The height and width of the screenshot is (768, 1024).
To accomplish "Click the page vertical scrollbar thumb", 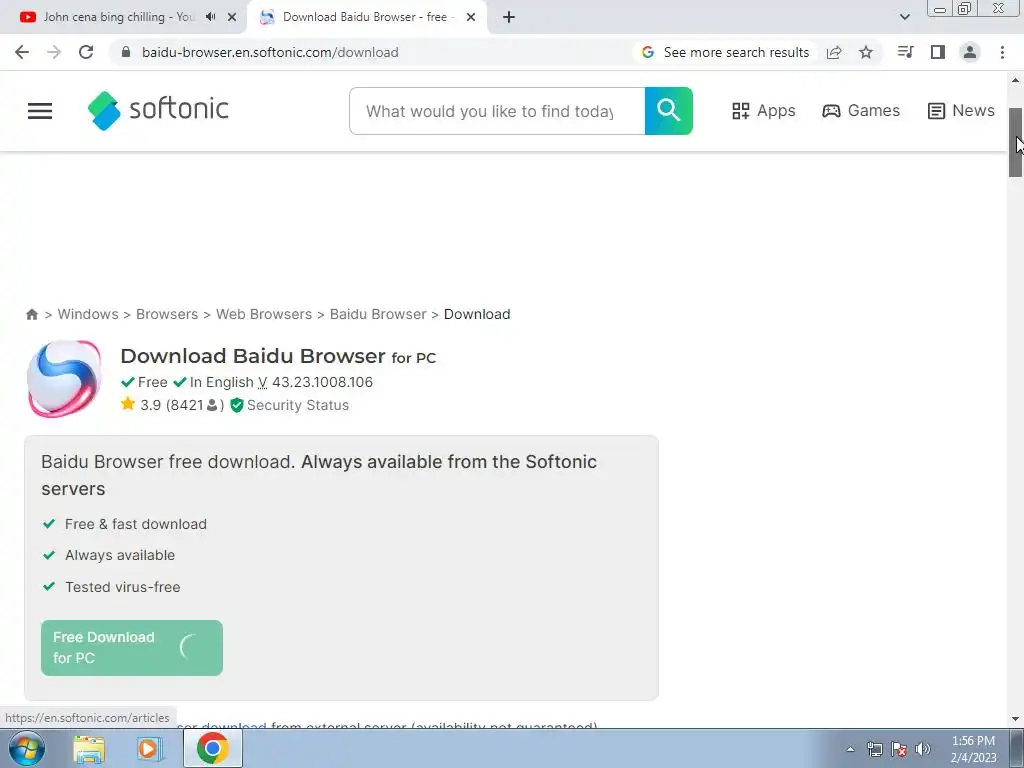I will (x=1015, y=142).
